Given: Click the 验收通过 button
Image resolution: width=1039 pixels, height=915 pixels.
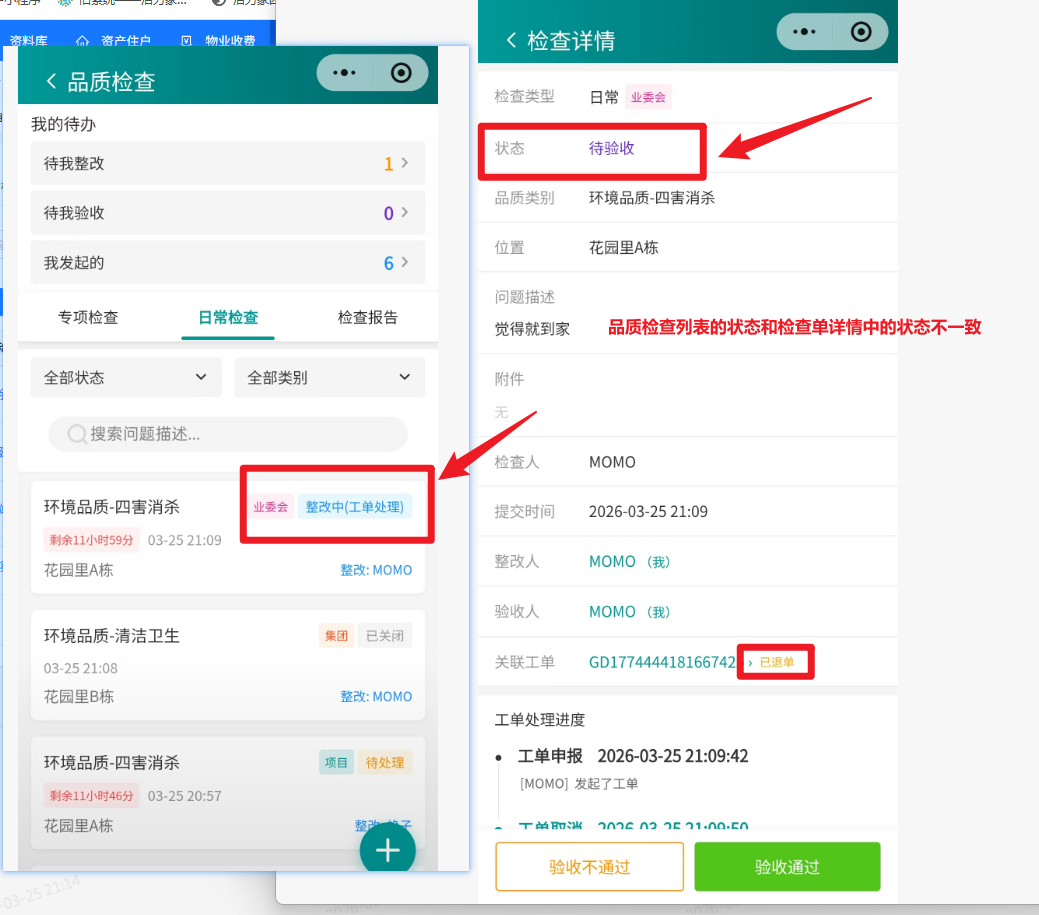Looking at the screenshot, I should (x=787, y=866).
